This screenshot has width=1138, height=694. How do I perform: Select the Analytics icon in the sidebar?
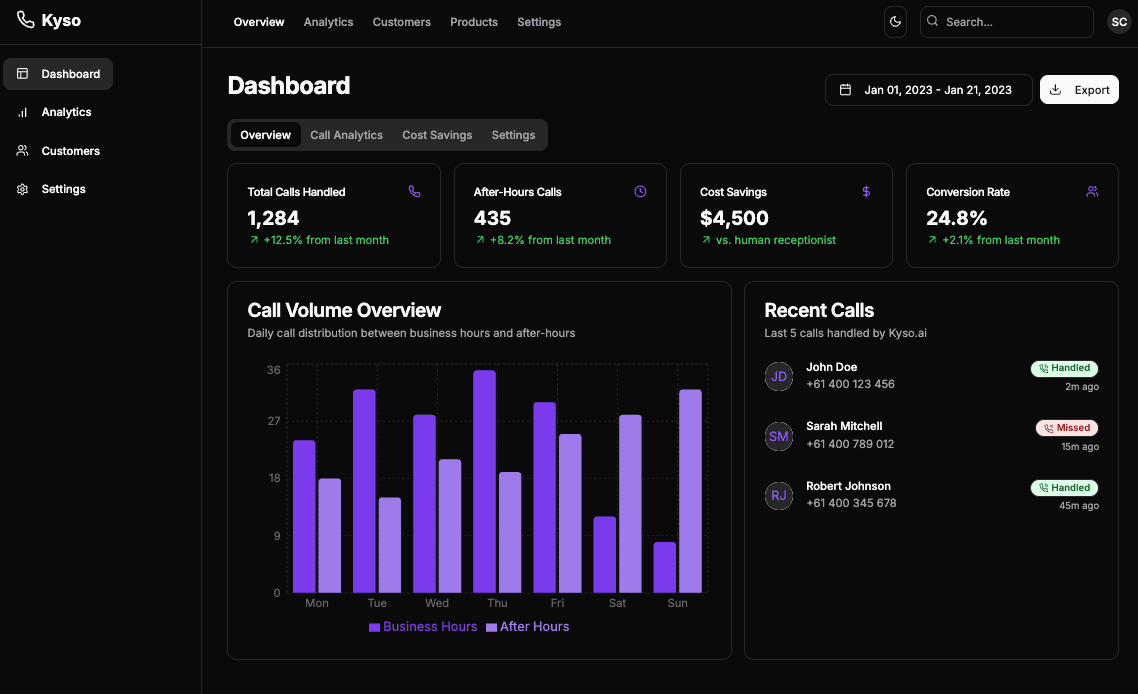pyautogui.click(x=22, y=112)
